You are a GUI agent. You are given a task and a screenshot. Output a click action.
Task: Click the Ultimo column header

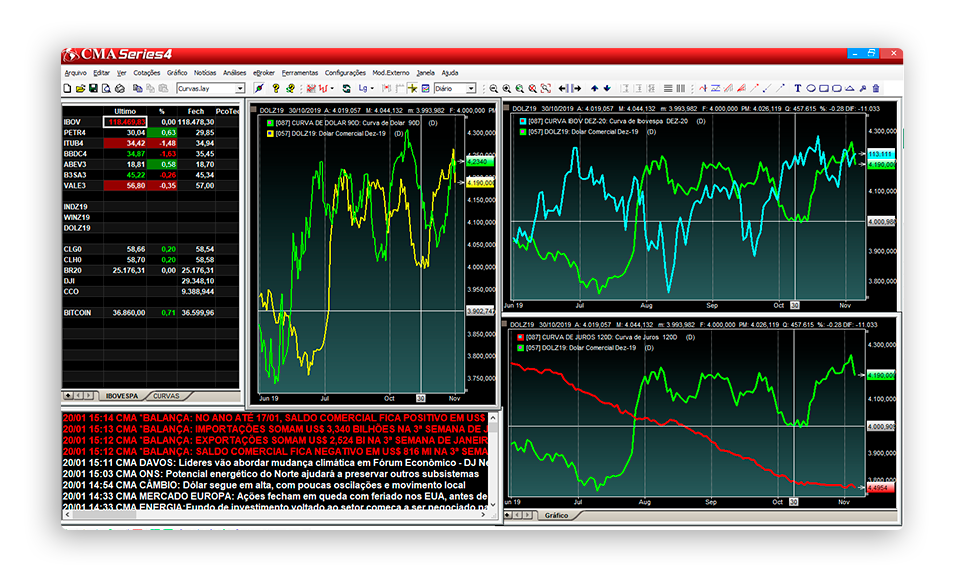pos(125,111)
